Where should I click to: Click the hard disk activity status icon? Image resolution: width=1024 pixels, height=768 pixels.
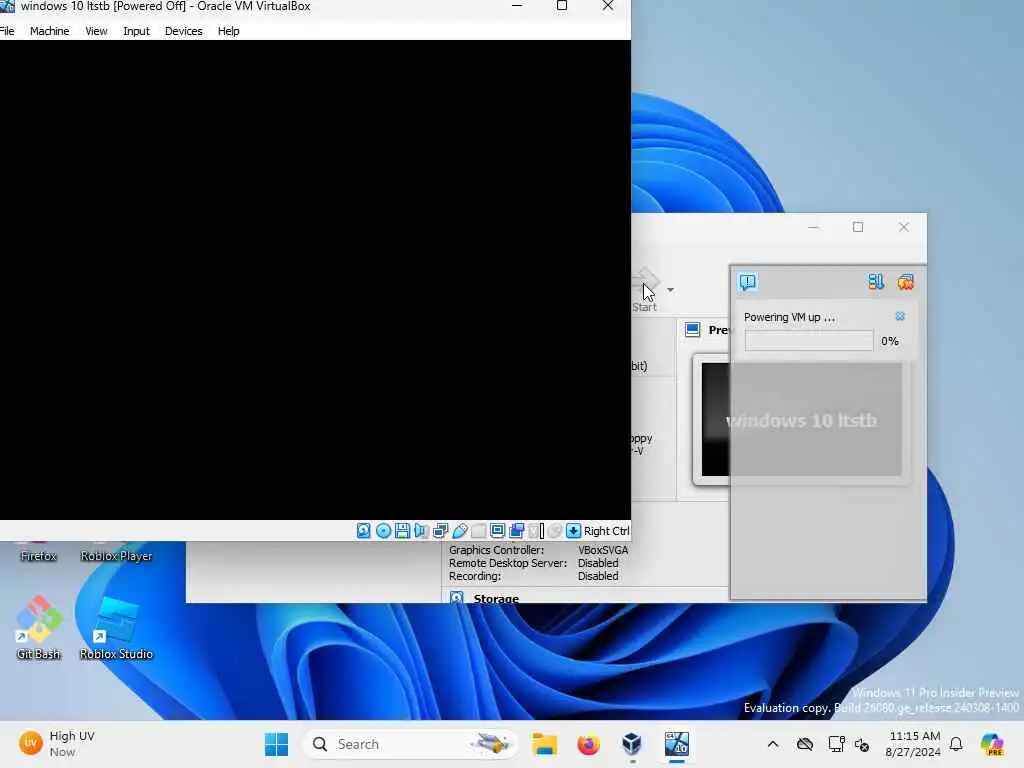[364, 531]
